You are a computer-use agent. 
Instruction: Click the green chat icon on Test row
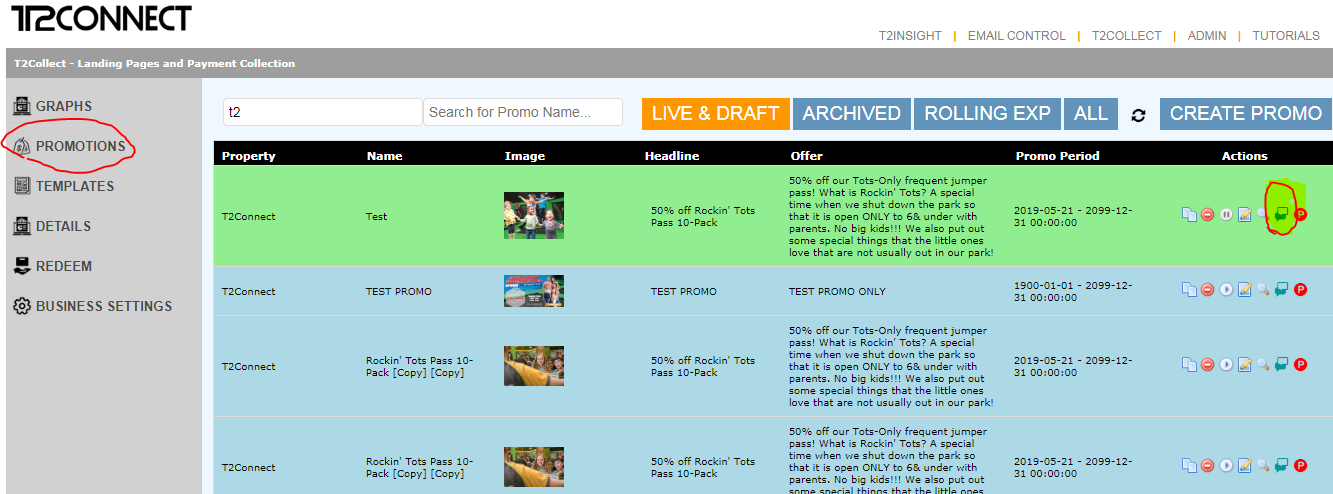click(1281, 214)
